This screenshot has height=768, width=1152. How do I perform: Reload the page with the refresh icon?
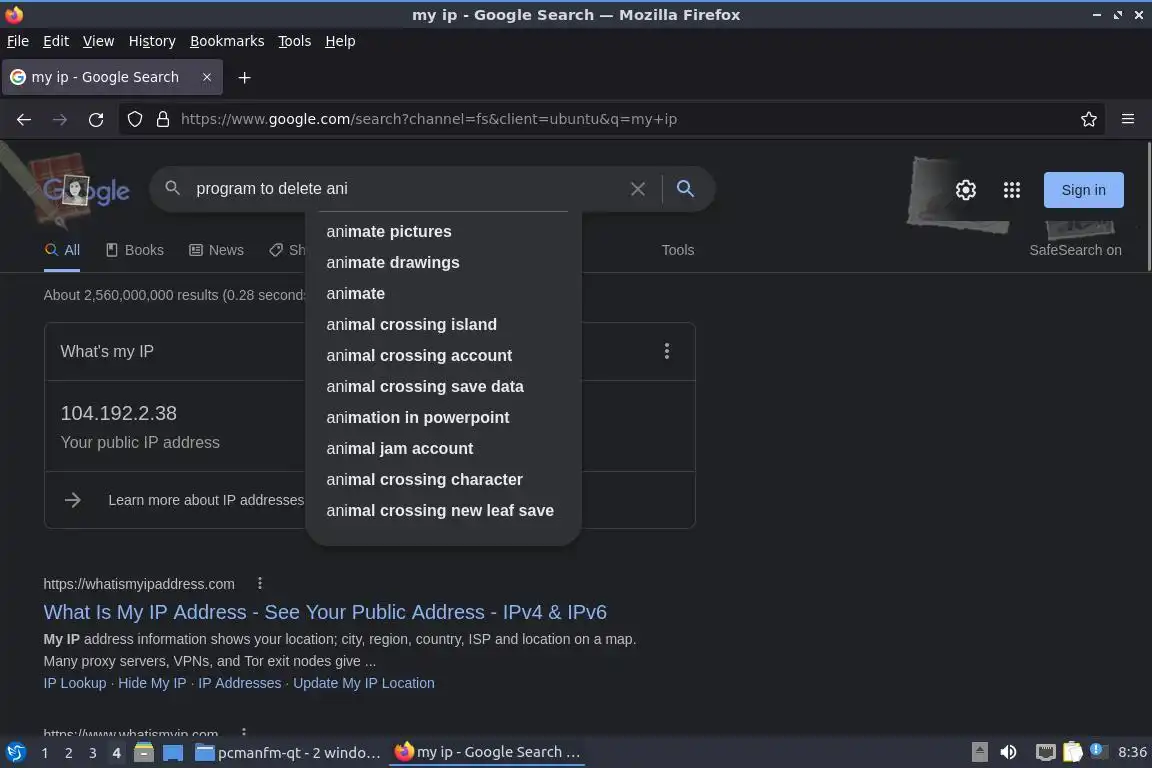[x=96, y=119]
